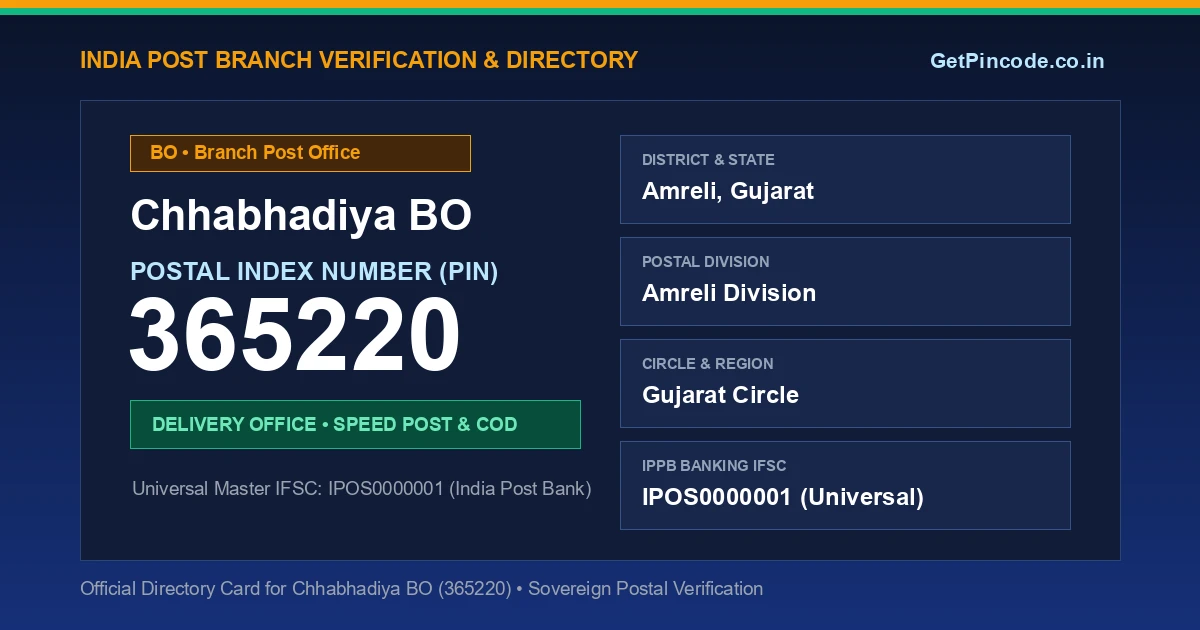Select the Gujarat Circle value
1200x630 pixels.
[x=720, y=395]
